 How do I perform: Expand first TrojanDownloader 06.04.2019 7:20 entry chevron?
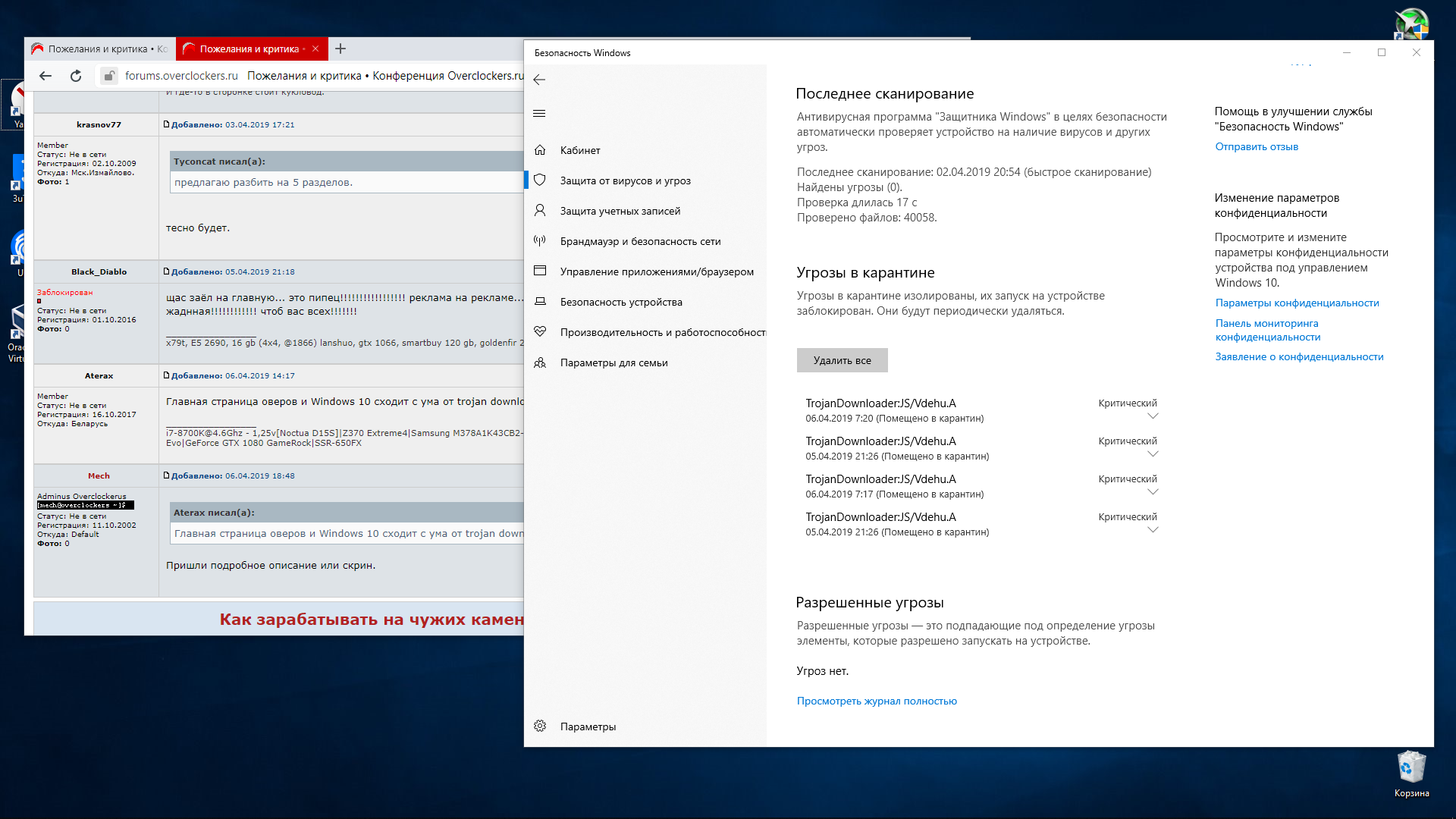1153,416
